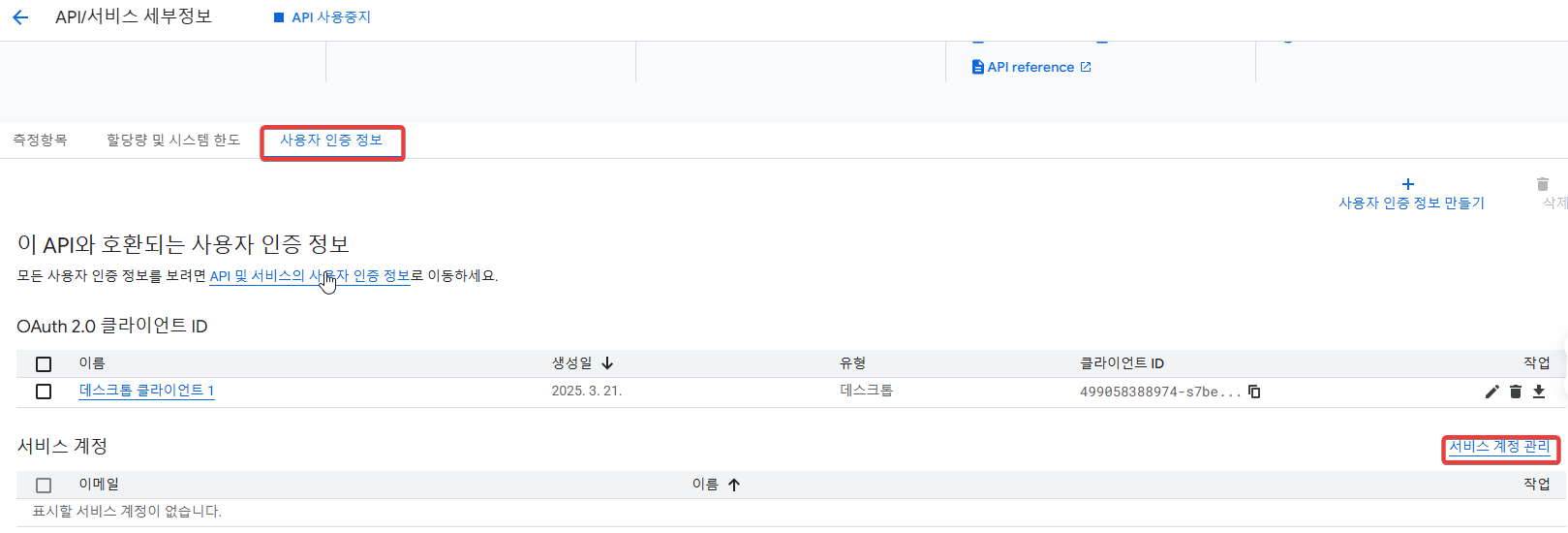Click the 클라이언트 ID column header

[1122, 363]
